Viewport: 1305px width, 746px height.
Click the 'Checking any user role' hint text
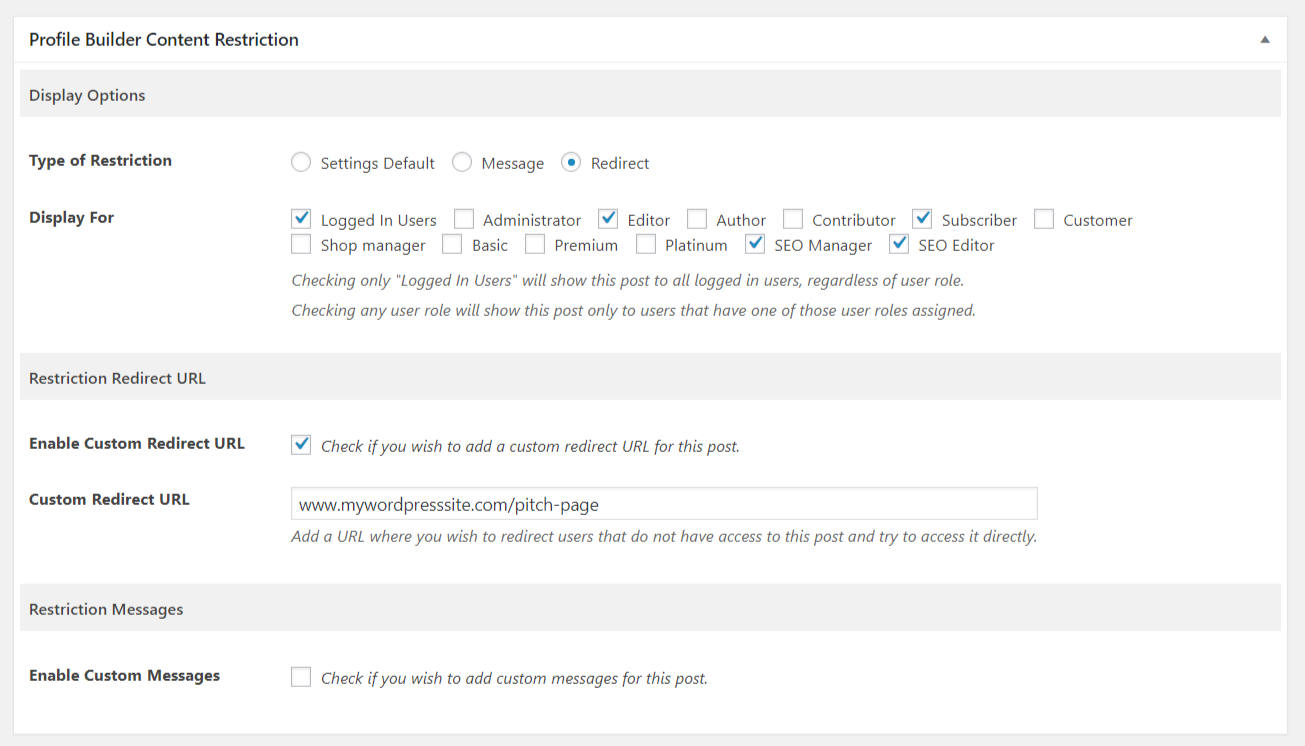pyautogui.click(x=633, y=310)
